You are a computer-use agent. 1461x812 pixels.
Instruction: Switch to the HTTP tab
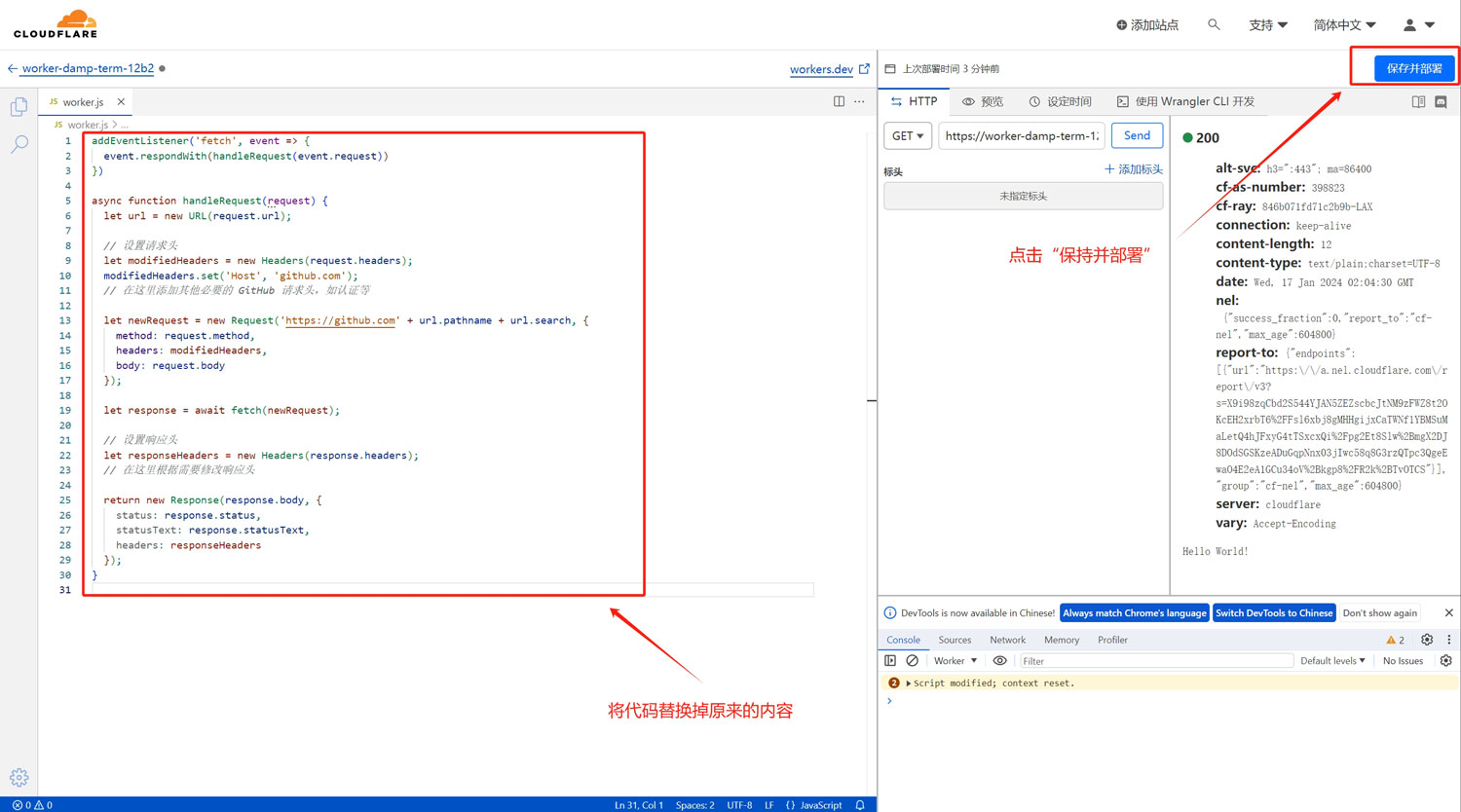[915, 101]
